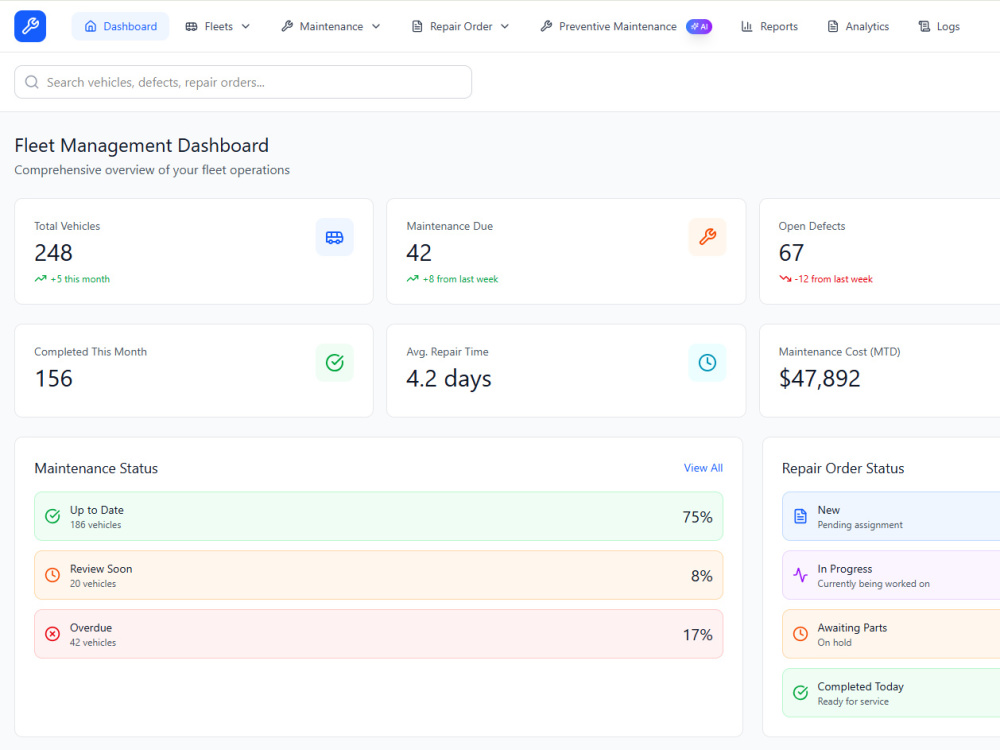Expand the Repair Order dropdown chevron
The image size is (1000, 750).
pyautogui.click(x=505, y=26)
